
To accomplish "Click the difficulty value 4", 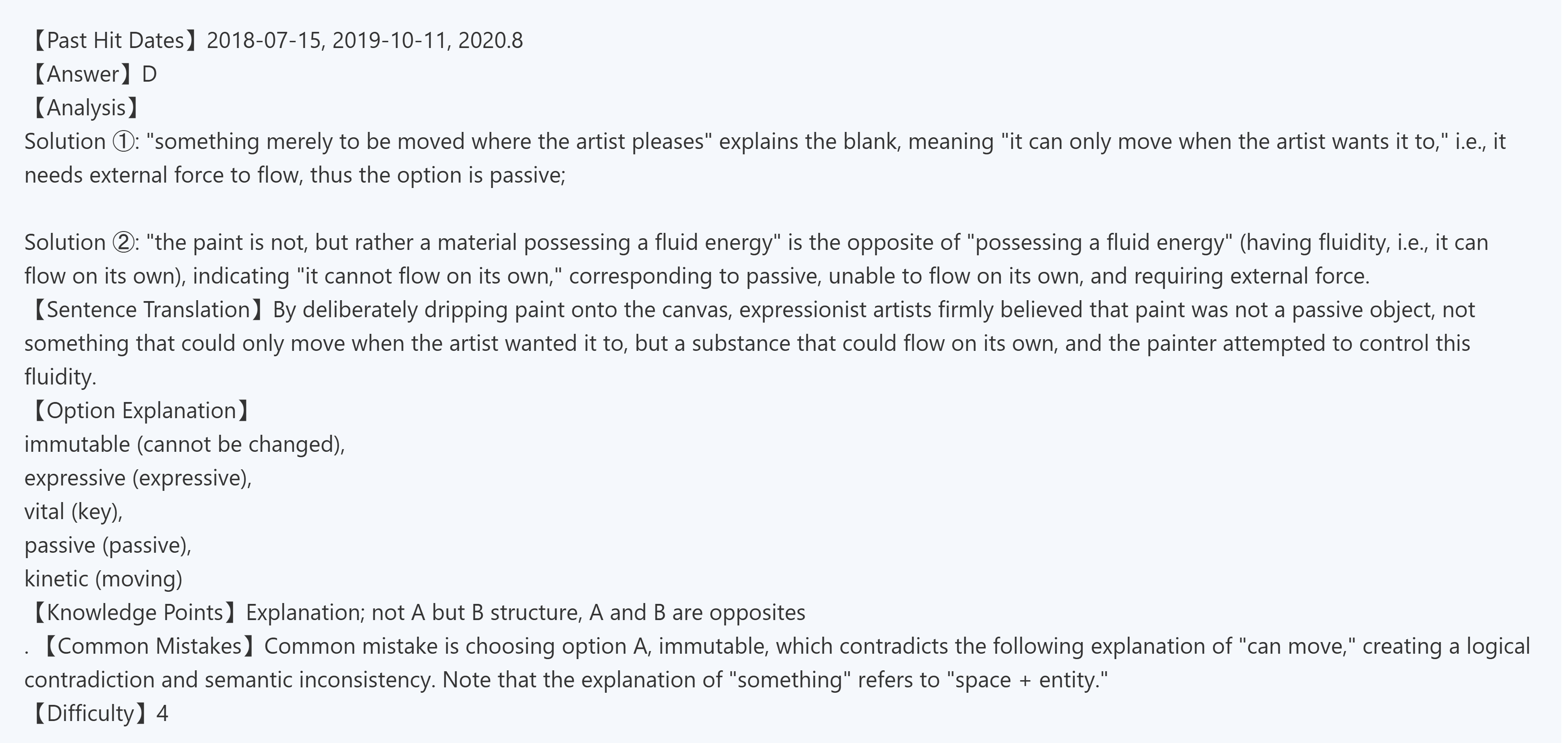I will click(162, 713).
